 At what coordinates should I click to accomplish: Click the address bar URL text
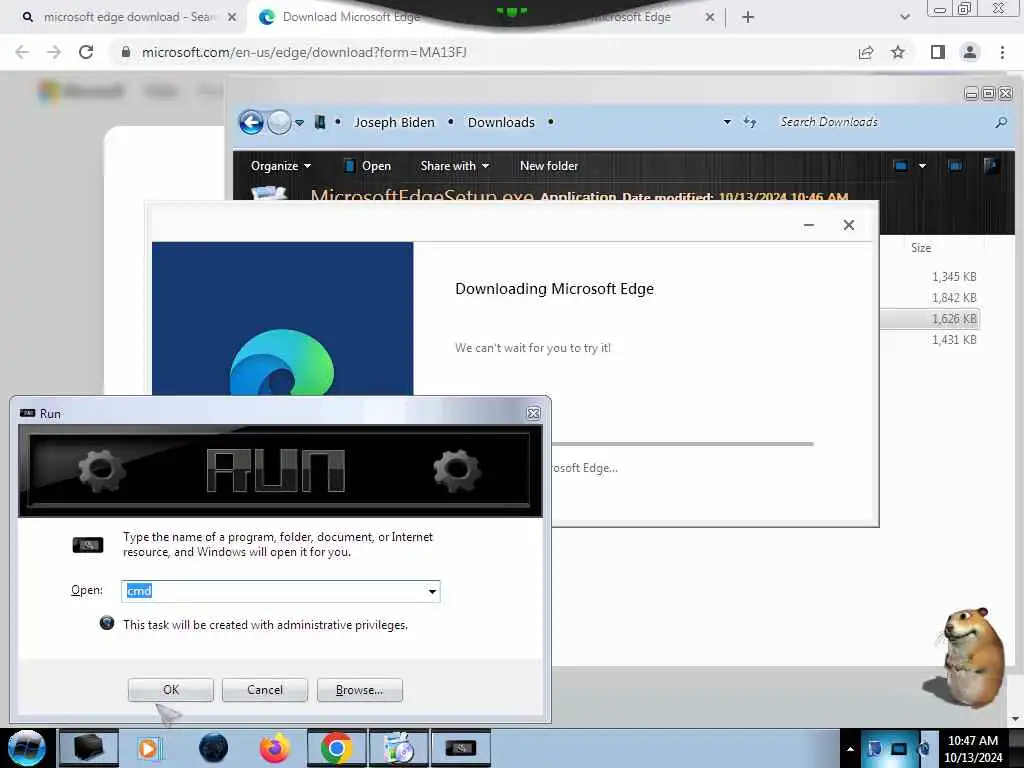pyautogui.click(x=304, y=52)
